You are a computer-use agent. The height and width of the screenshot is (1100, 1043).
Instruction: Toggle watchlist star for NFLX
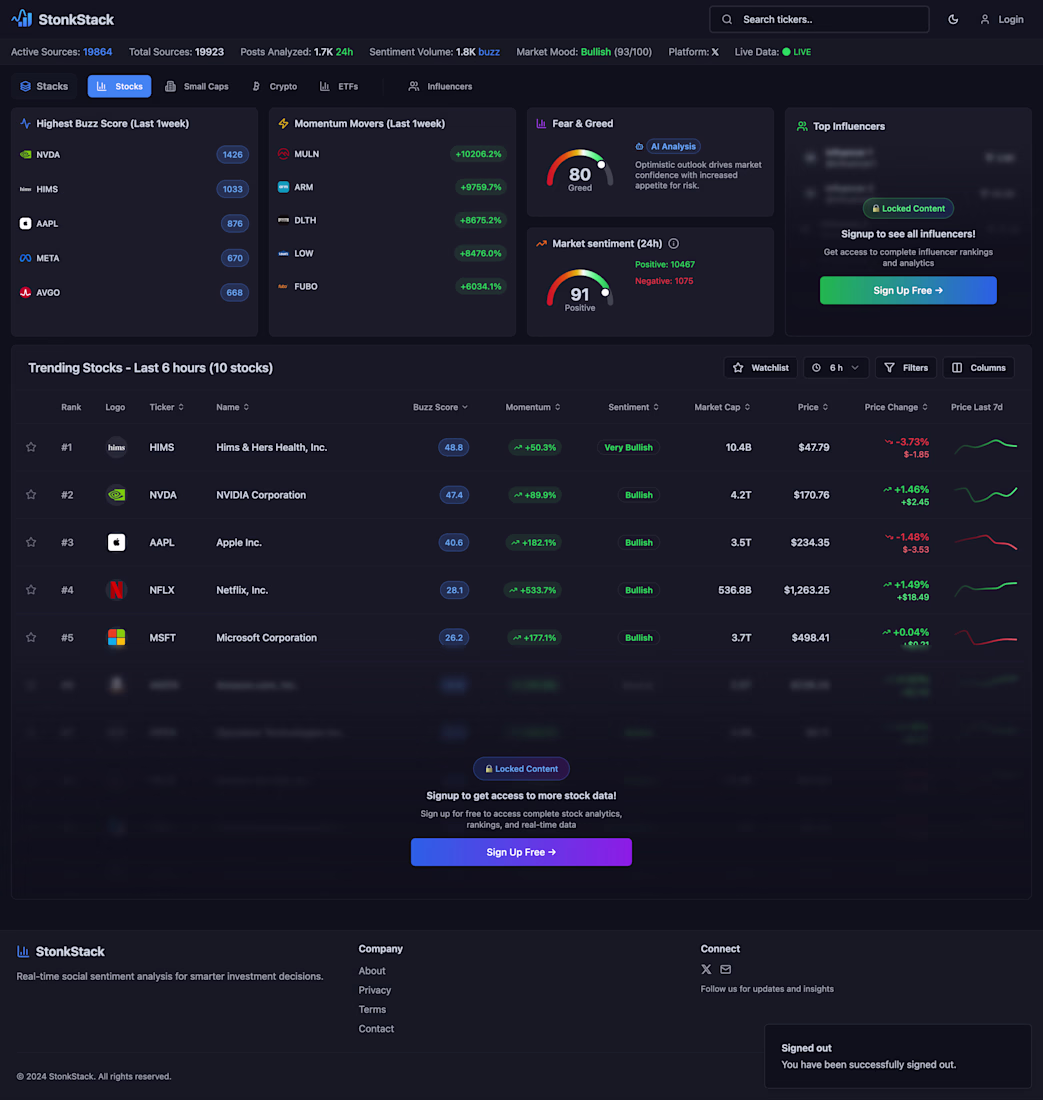pyautogui.click(x=31, y=590)
